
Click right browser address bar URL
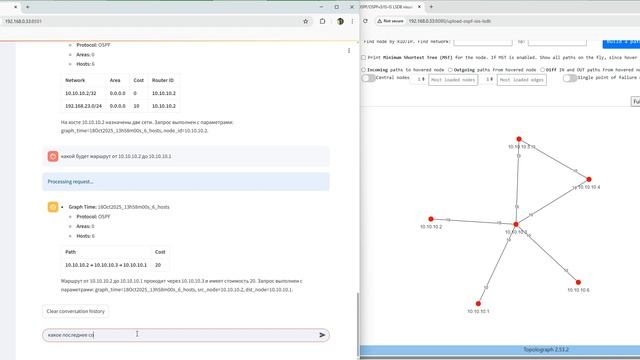pos(450,21)
